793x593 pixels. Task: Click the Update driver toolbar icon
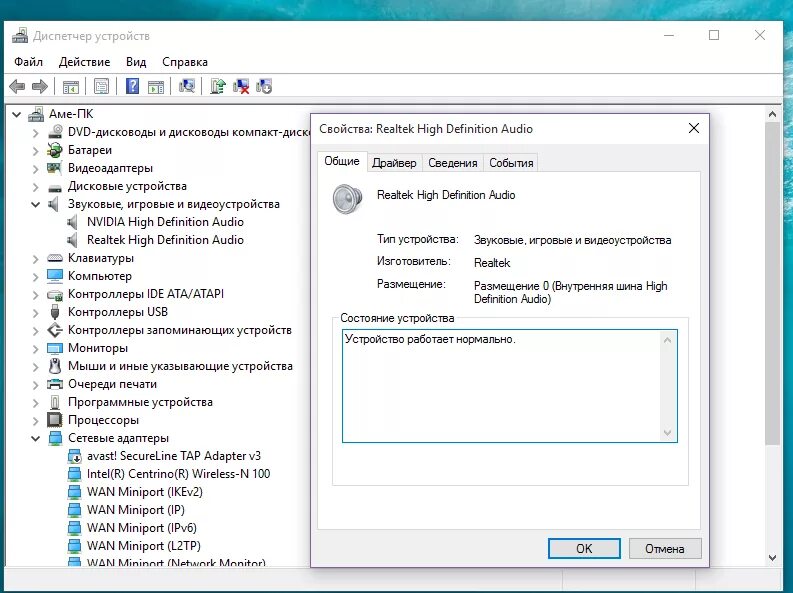tap(217, 86)
